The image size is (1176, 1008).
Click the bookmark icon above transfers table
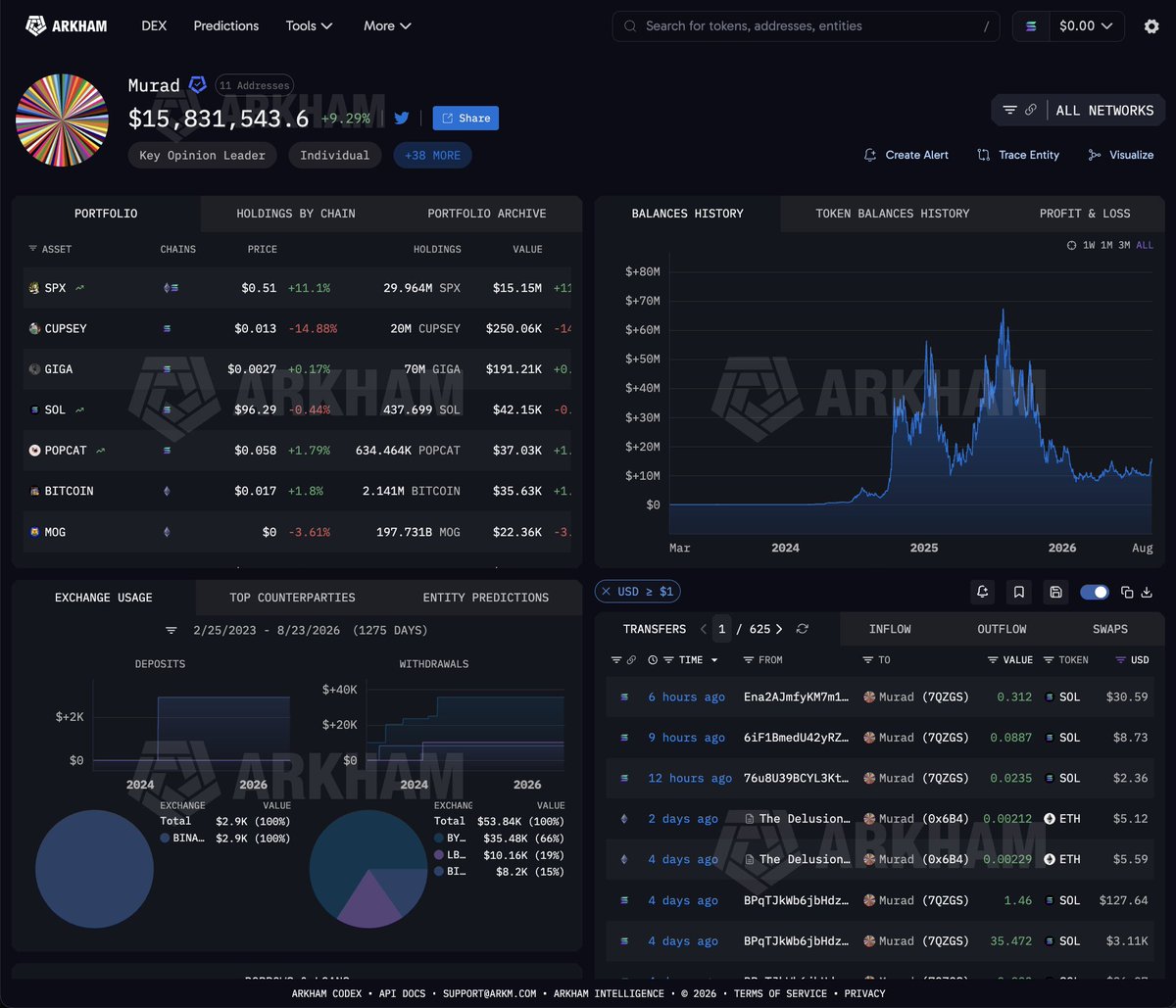point(1019,592)
